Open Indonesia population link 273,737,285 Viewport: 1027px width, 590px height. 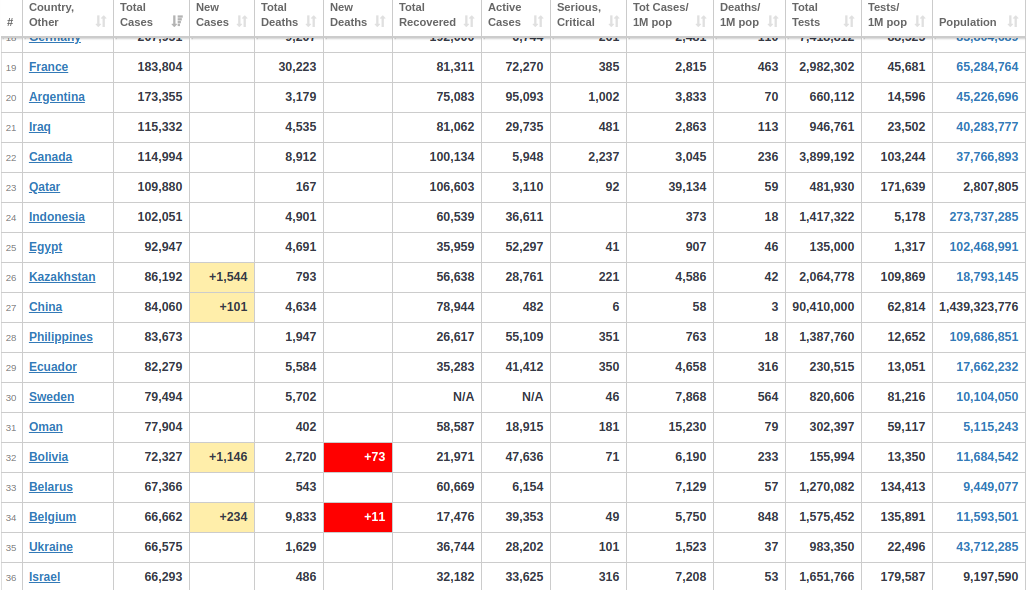(984, 217)
